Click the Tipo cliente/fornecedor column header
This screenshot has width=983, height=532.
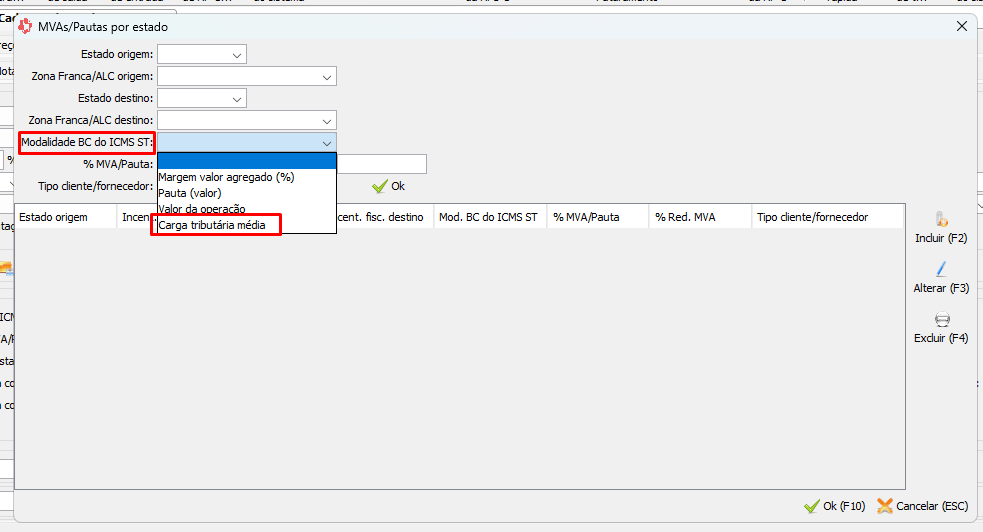click(x=828, y=217)
